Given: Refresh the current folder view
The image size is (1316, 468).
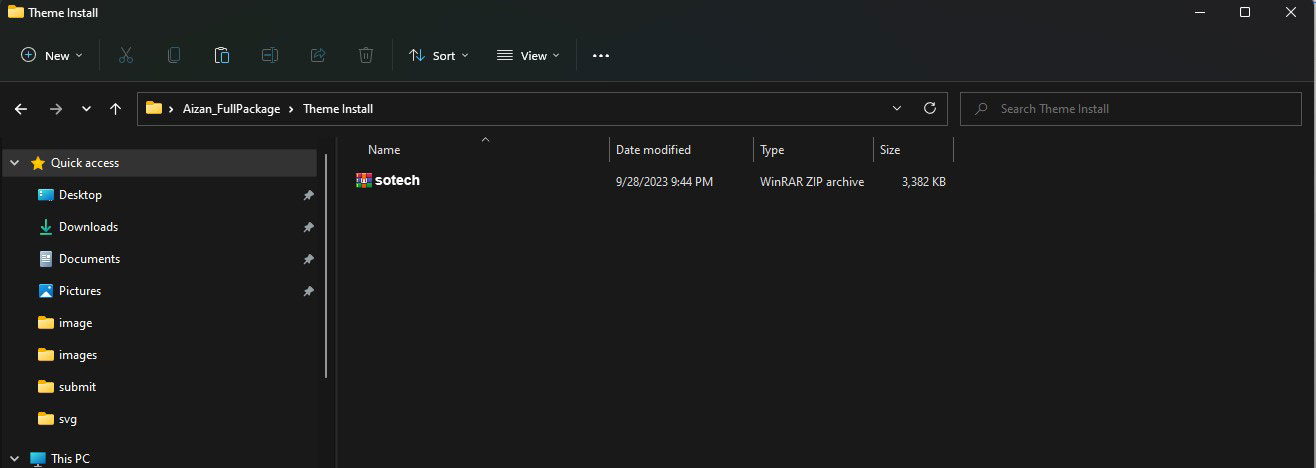Looking at the screenshot, I should point(929,108).
